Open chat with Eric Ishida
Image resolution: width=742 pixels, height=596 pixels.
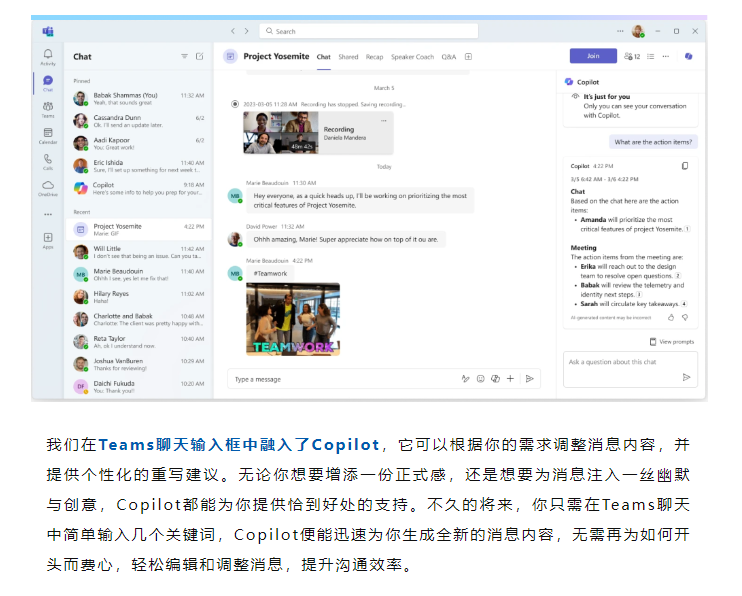[x=138, y=166]
